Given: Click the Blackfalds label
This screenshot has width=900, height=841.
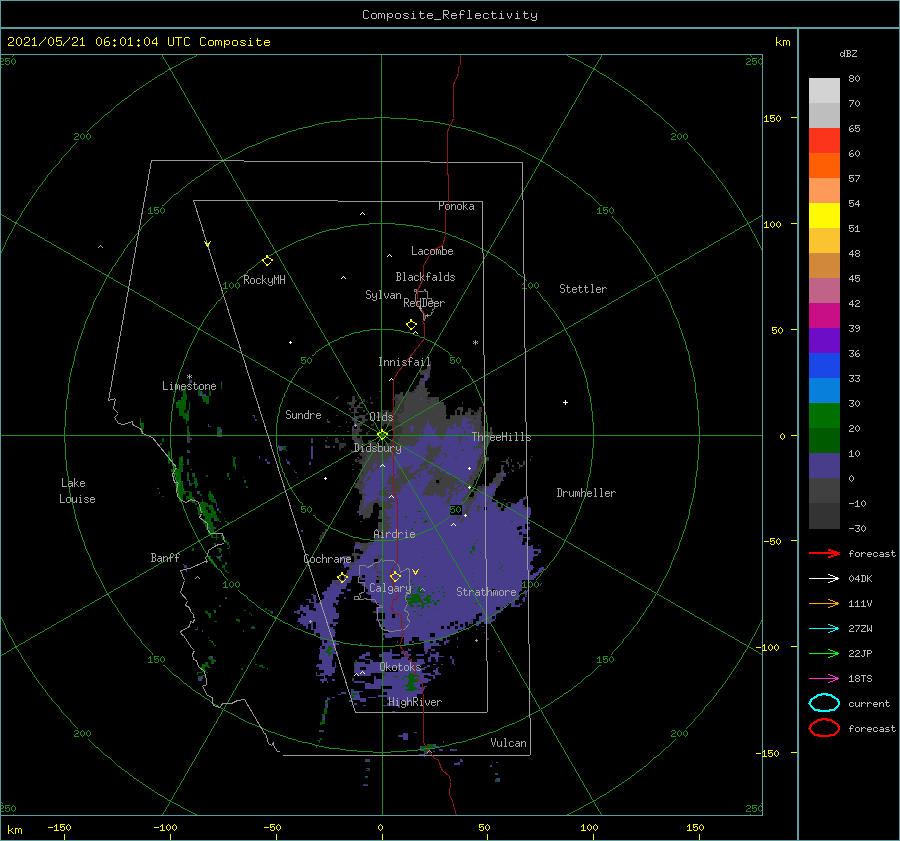Looking at the screenshot, I should tap(425, 277).
